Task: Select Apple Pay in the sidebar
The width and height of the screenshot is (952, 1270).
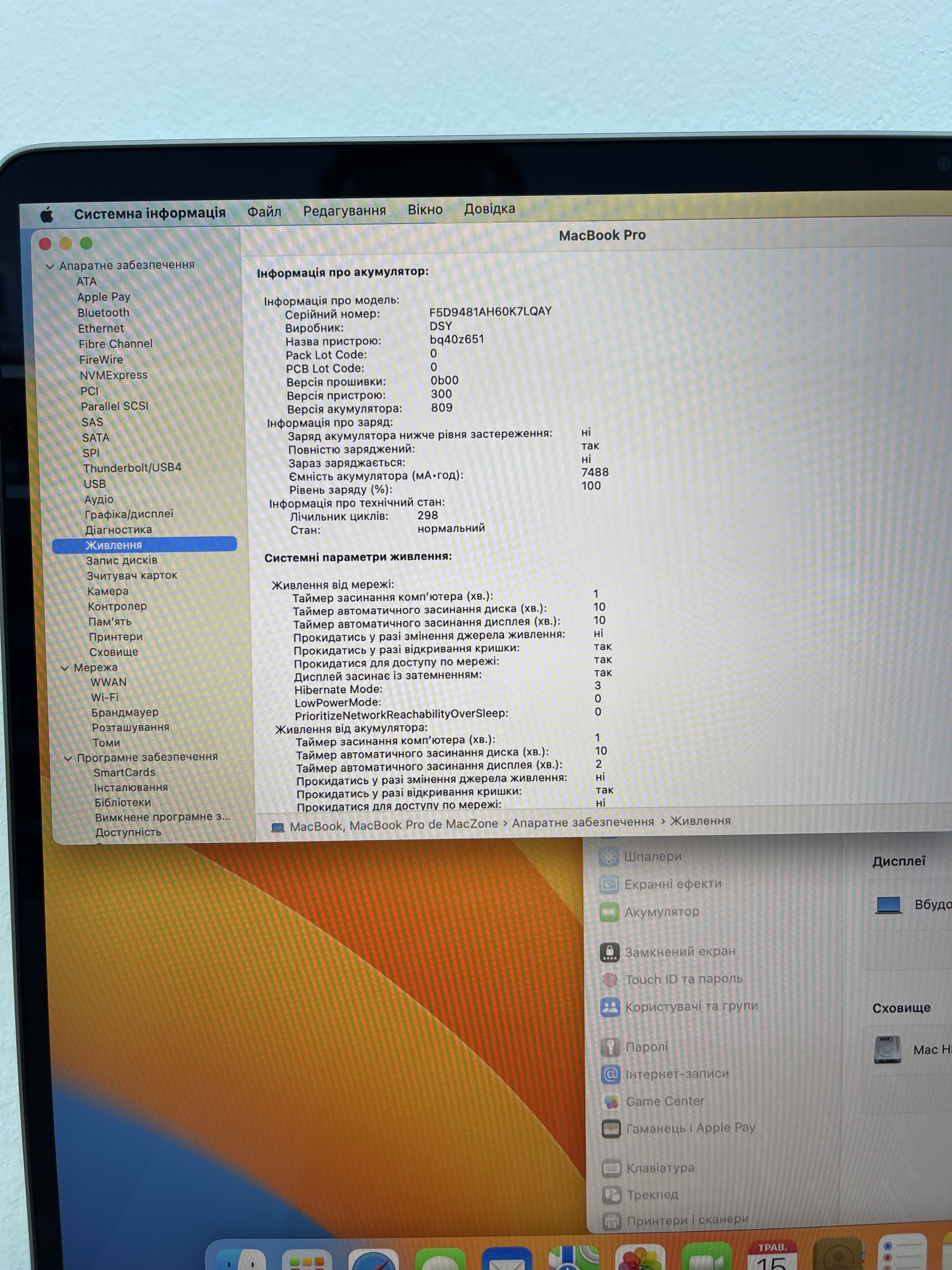Action: 104,297
